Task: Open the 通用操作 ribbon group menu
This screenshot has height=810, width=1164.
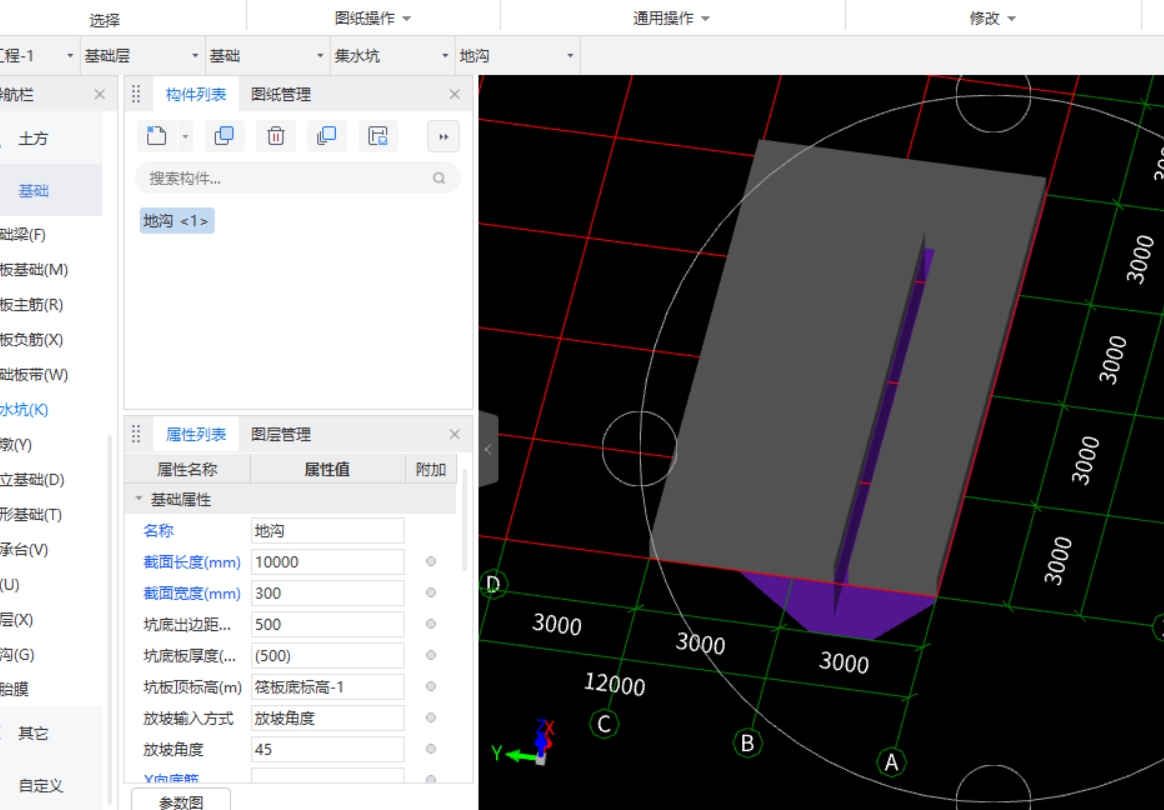Action: [x=671, y=18]
